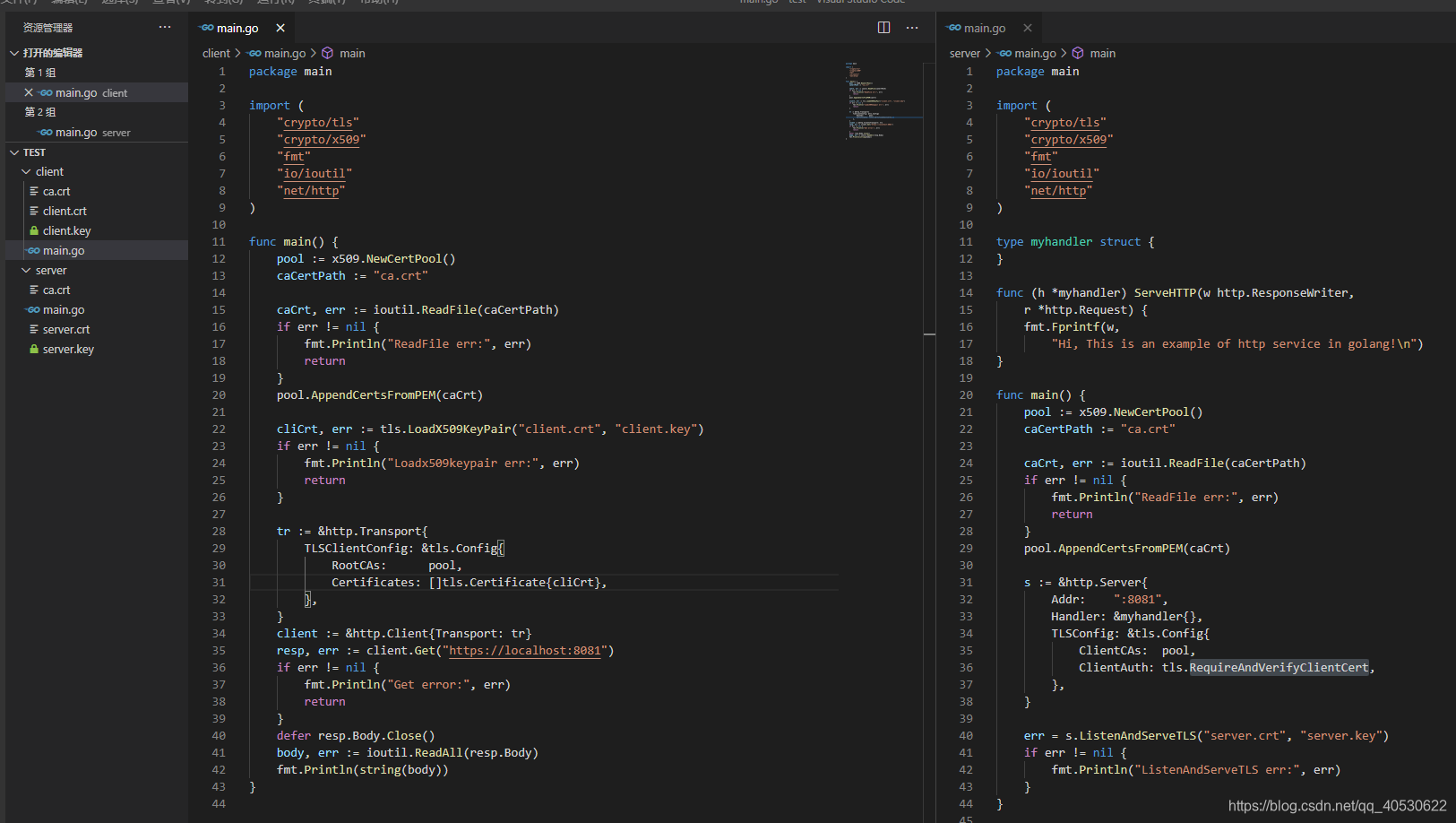
Task: Click 'main.go' breadcrumb in left editor
Action: point(285,53)
